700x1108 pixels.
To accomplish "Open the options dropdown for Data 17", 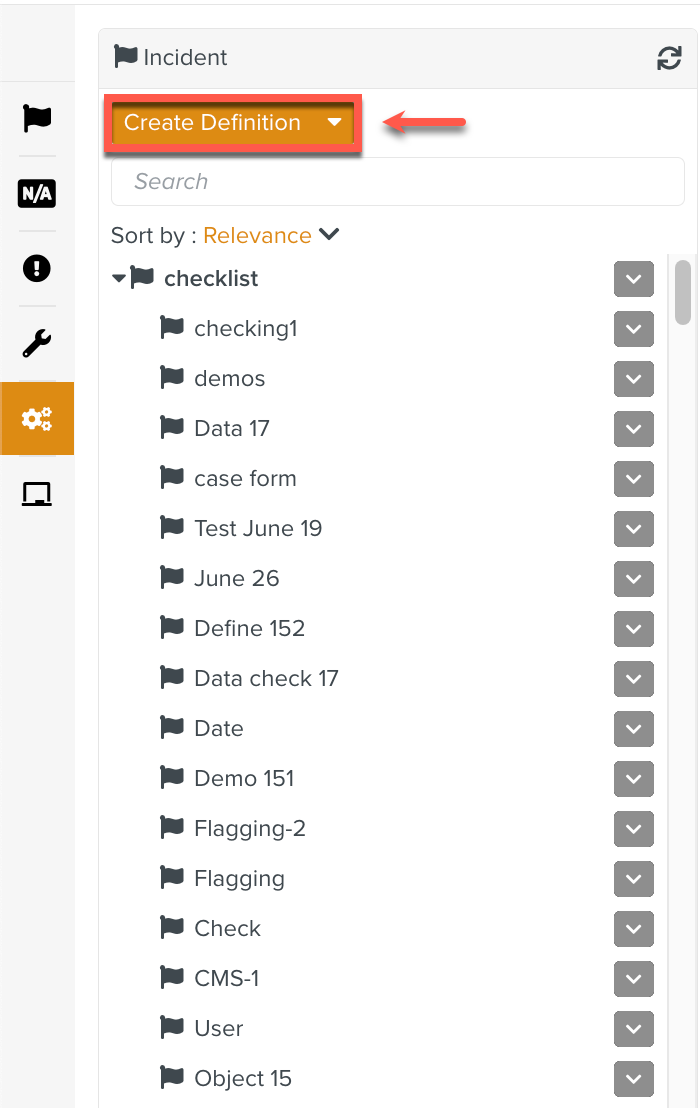I will (x=633, y=429).
